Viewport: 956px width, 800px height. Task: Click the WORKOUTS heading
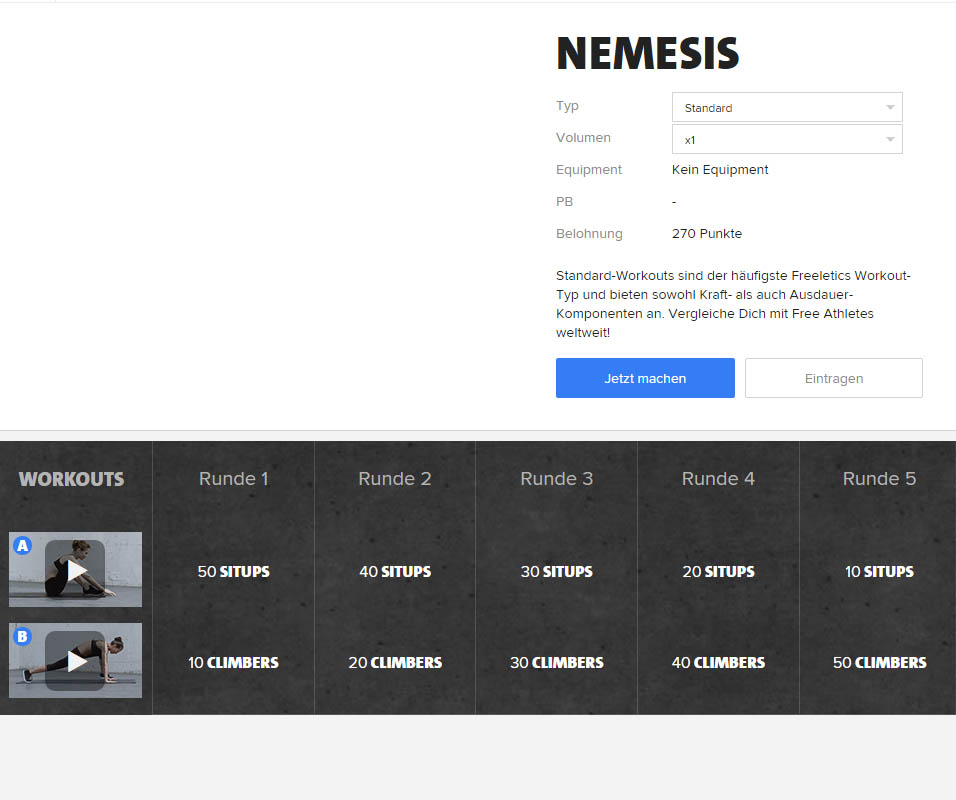pyautogui.click(x=71, y=478)
